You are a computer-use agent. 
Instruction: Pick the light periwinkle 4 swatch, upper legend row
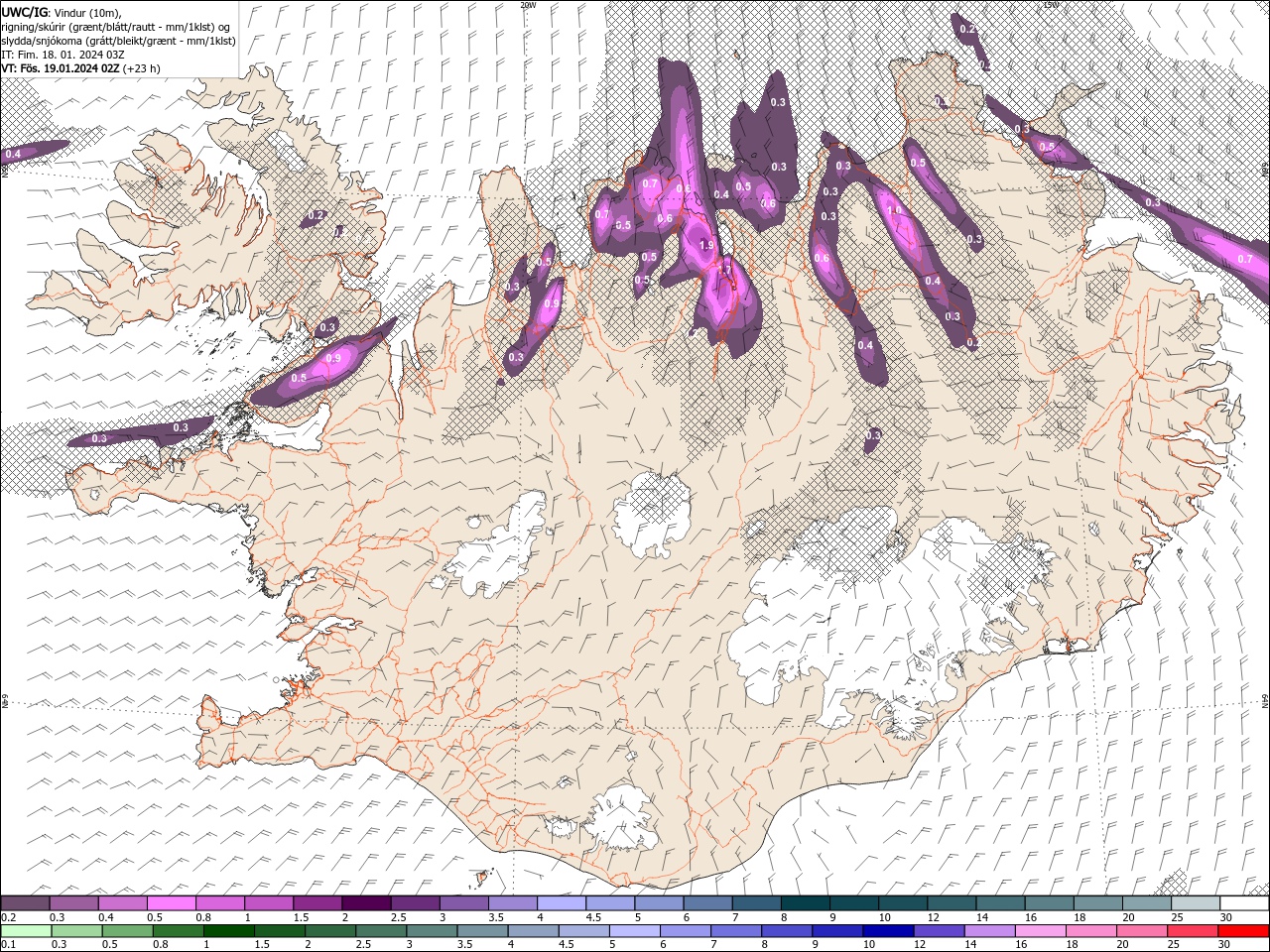pos(562,903)
